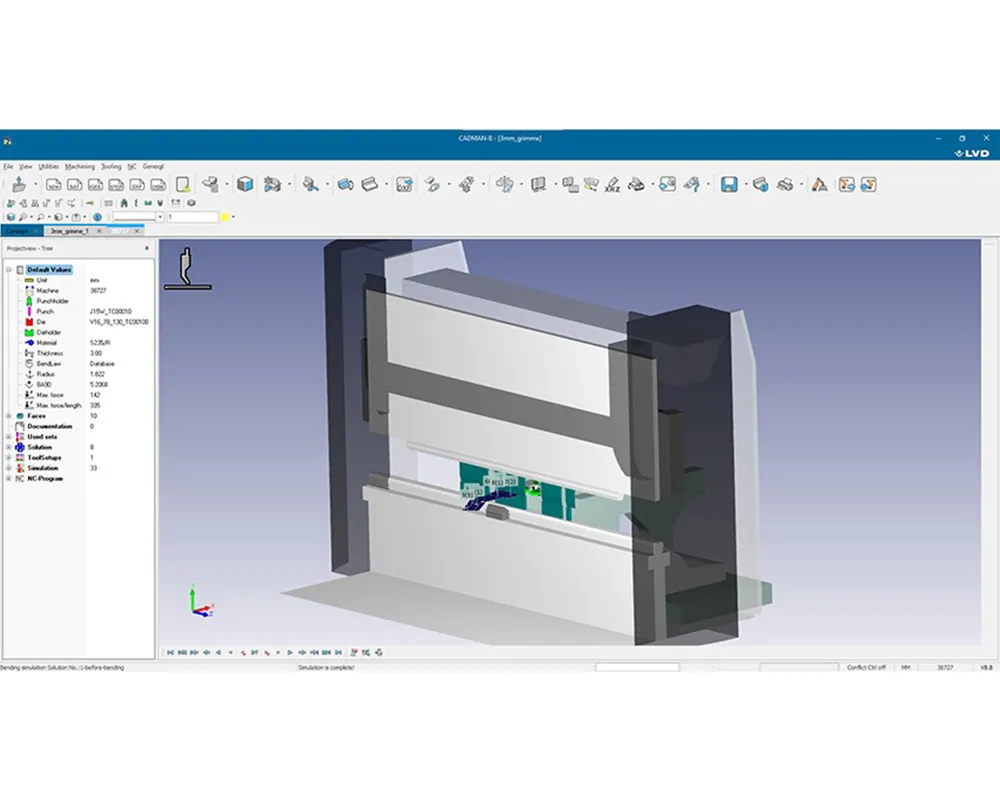Click the XRZ axis toolbar icon
This screenshot has height=800, width=1000.
tap(612, 185)
